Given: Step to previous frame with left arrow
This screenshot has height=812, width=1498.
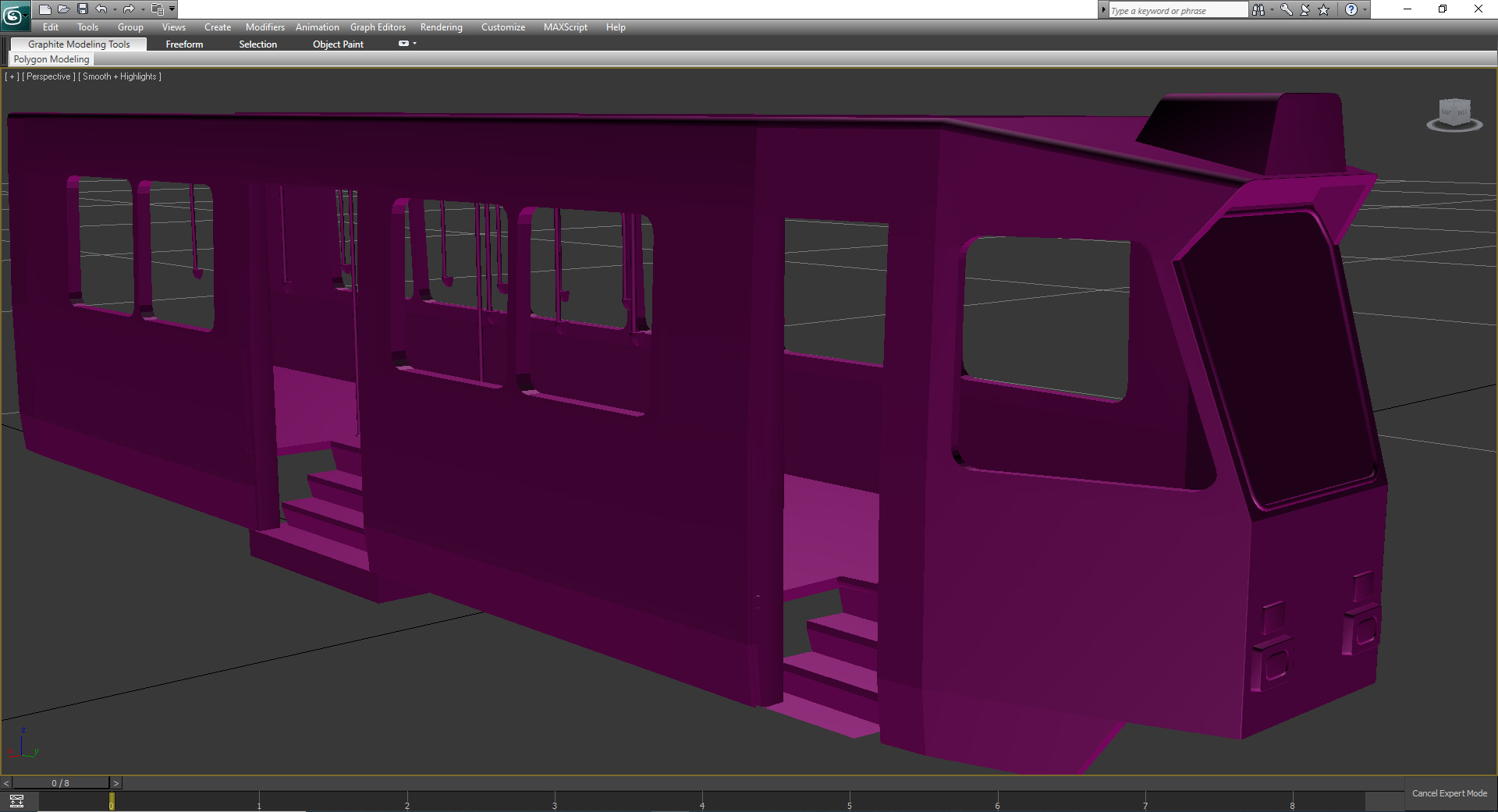Looking at the screenshot, I should pos(6,783).
